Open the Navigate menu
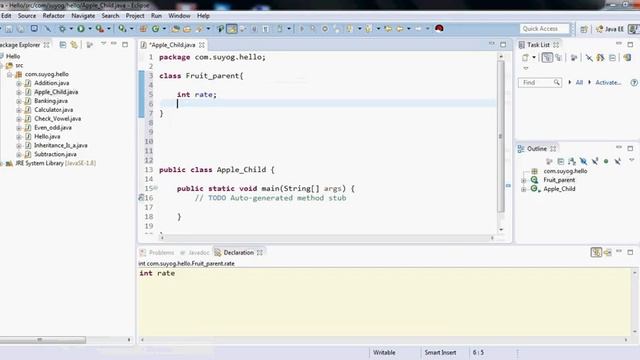Screen dimensions: 640x360 click(83, 16)
